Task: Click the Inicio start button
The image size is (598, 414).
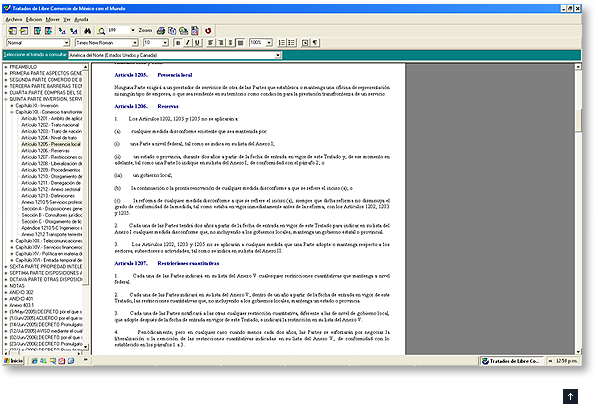Action: click(x=13, y=361)
